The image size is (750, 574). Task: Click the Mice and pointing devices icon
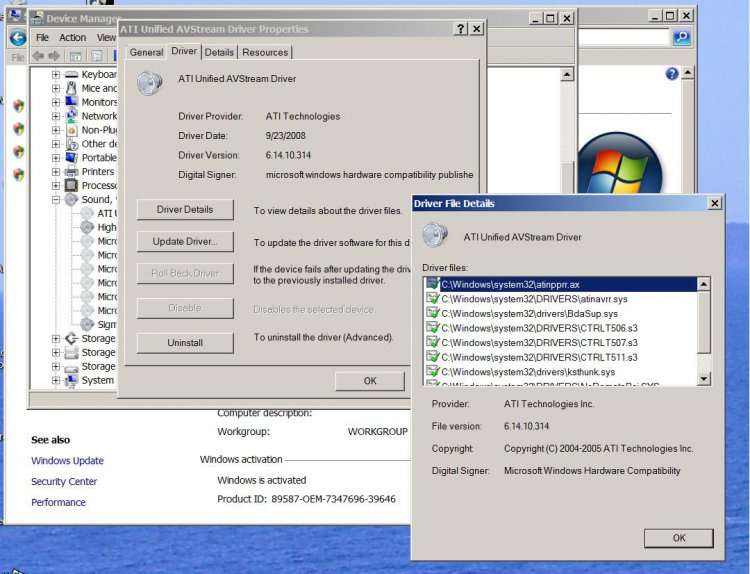tap(71, 88)
